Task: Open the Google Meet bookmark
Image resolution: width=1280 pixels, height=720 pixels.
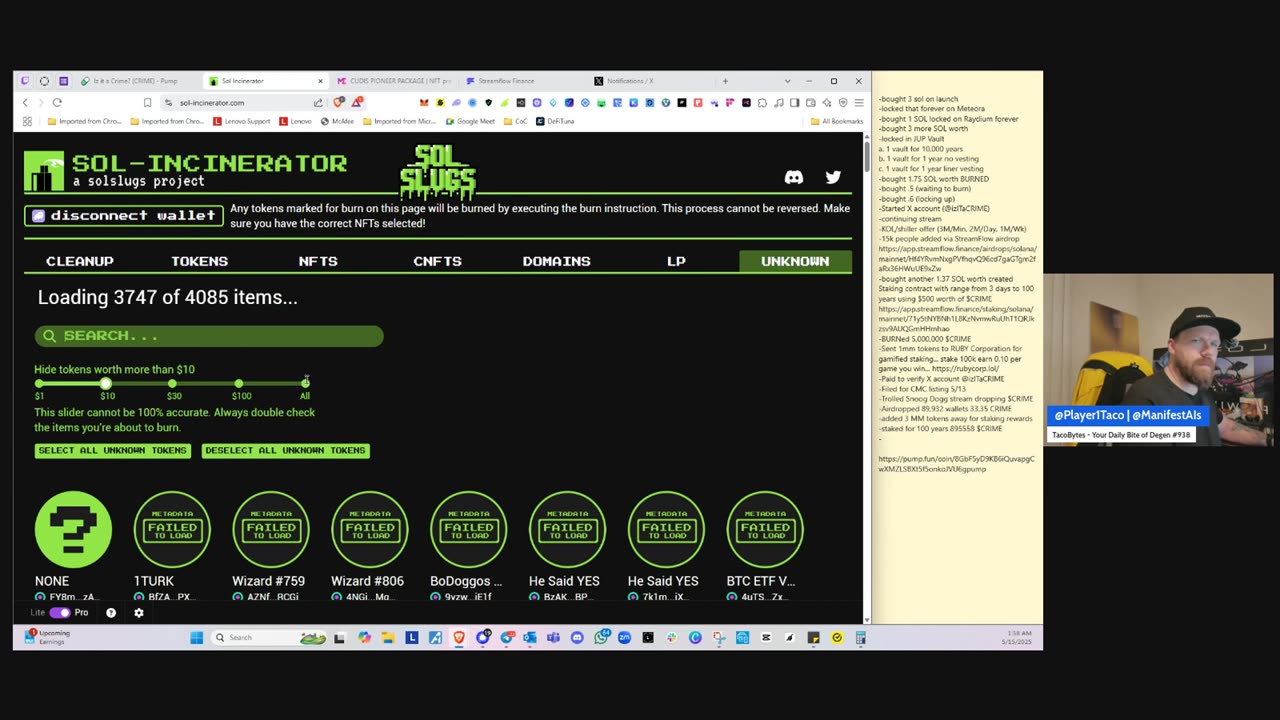Action: click(x=470, y=121)
